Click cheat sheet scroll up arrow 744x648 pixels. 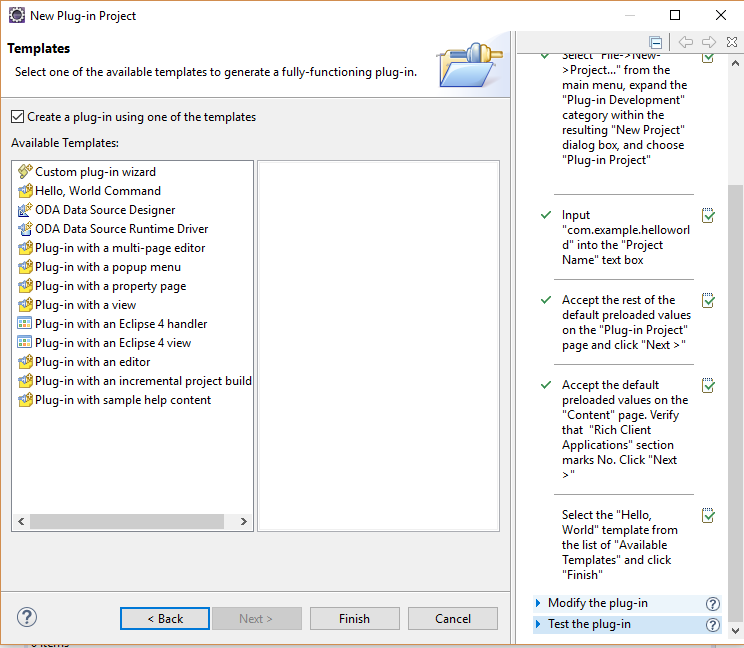point(735,63)
